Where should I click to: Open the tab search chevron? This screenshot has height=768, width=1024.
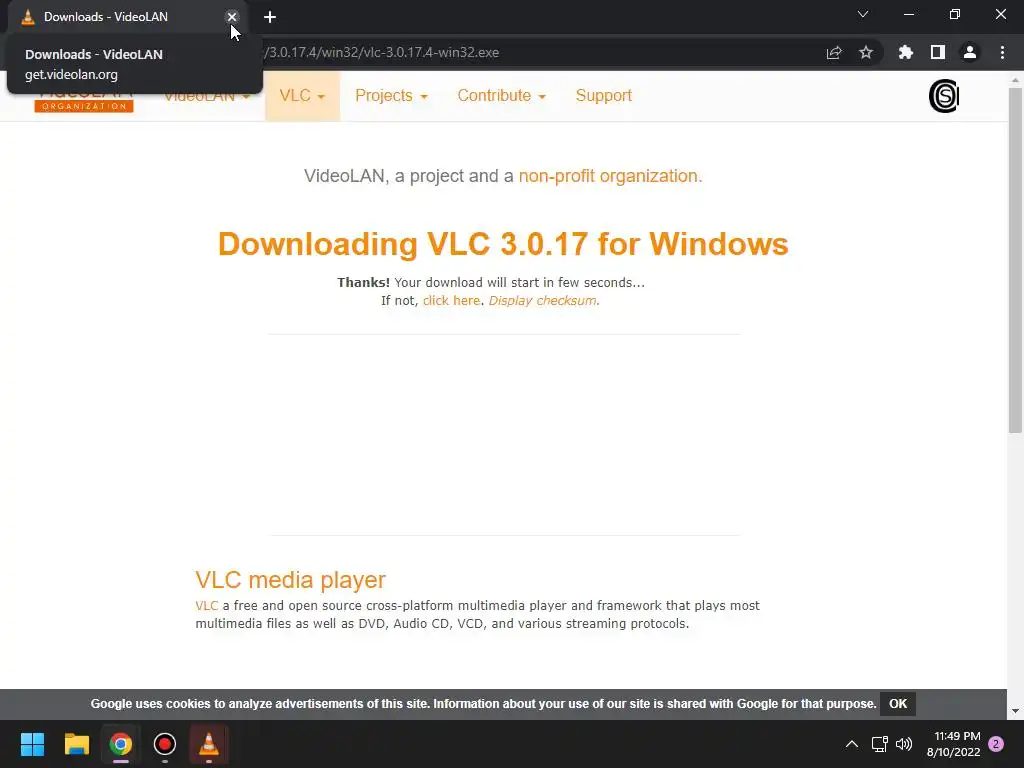(x=863, y=14)
